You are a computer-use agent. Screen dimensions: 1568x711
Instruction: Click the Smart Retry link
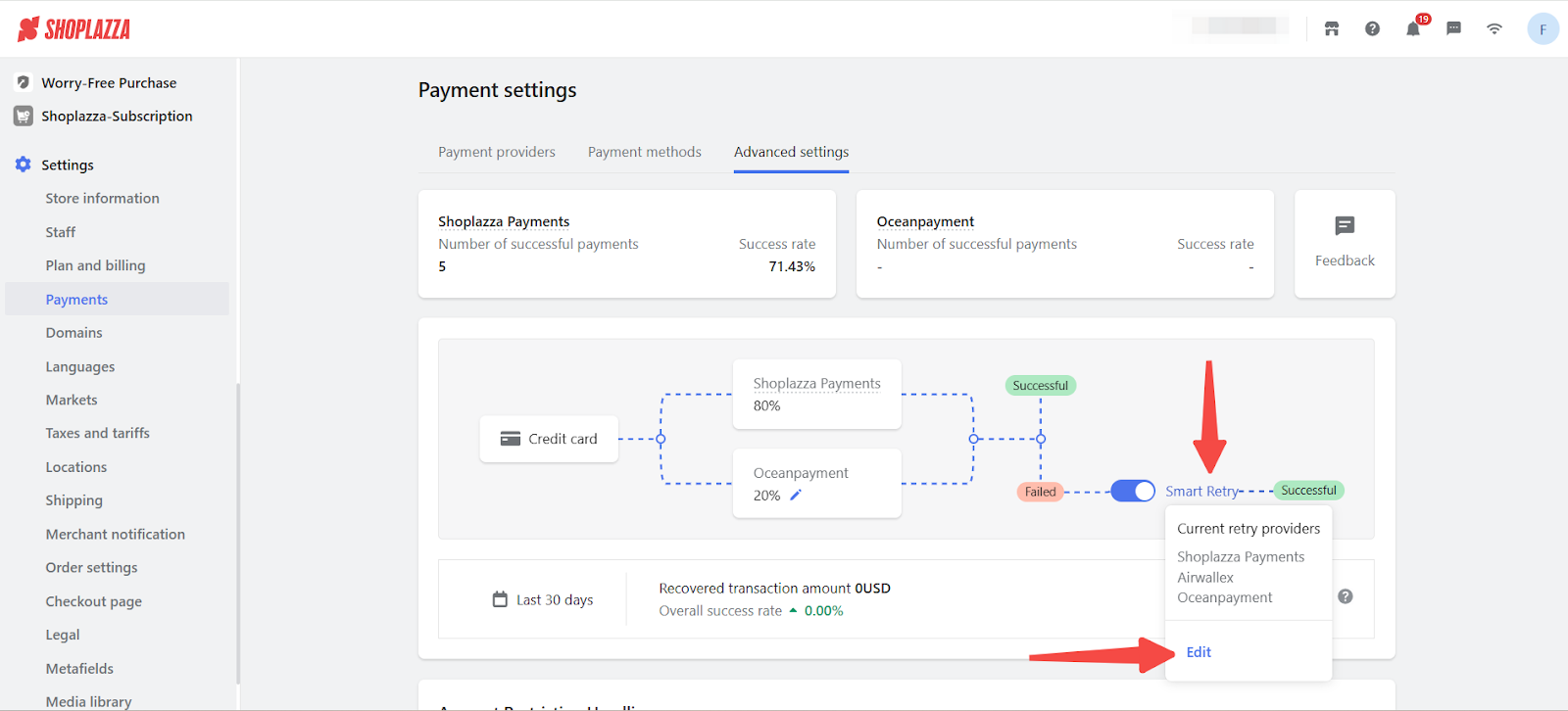(x=1202, y=491)
